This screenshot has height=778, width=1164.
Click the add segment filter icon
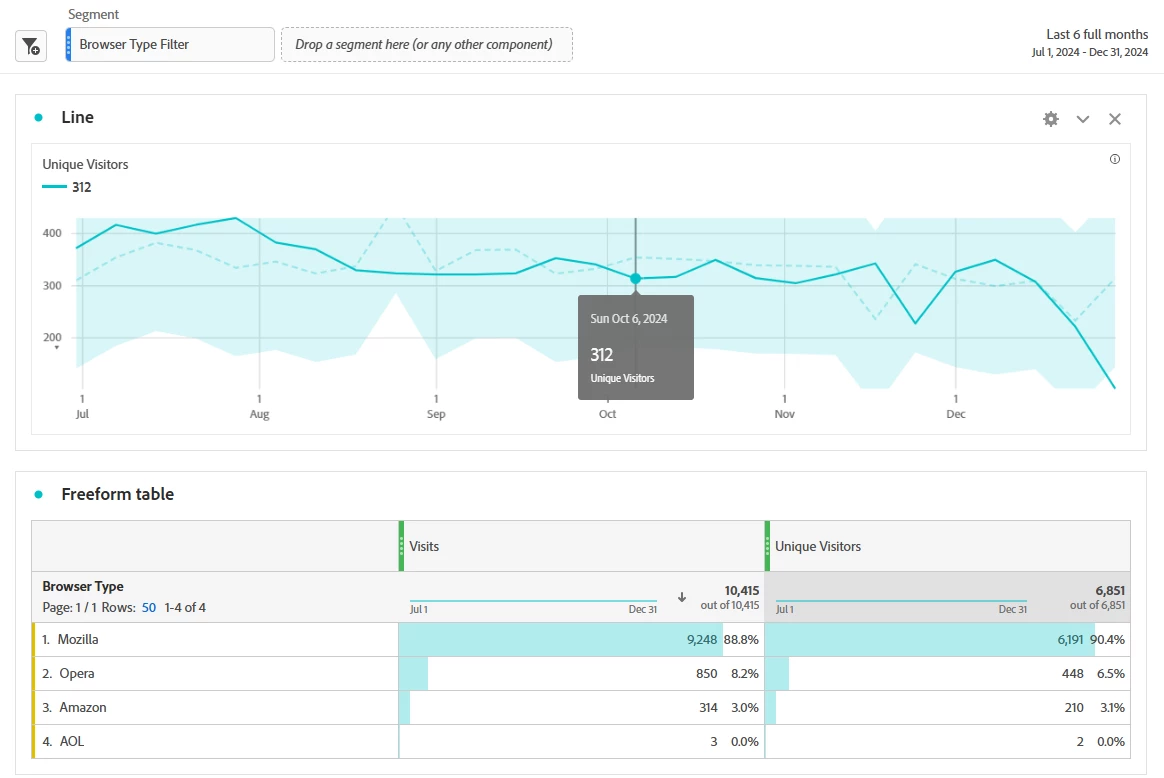31,46
